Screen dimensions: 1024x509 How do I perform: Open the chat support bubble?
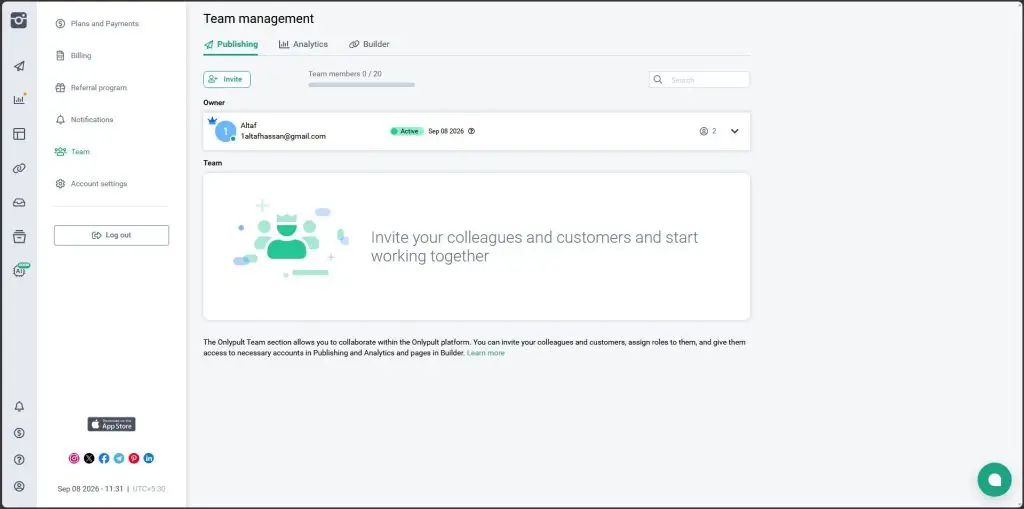click(994, 480)
